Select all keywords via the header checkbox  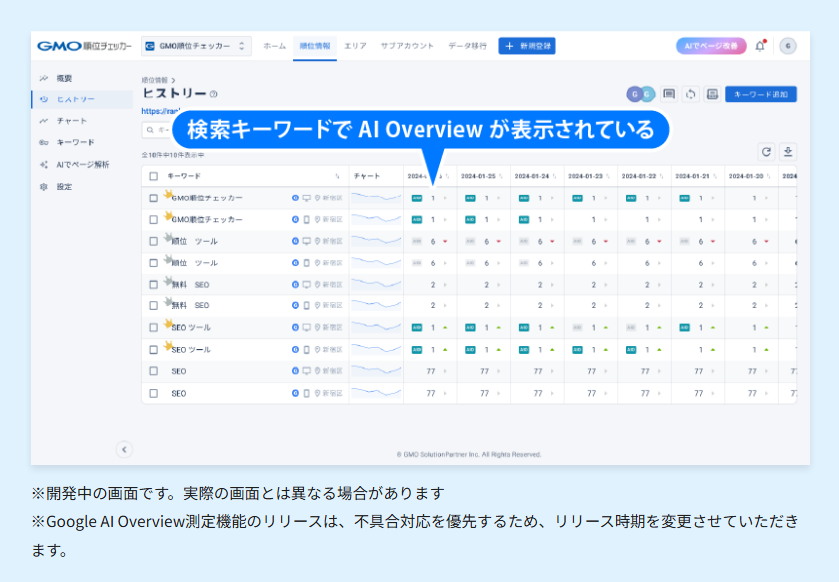[153, 176]
